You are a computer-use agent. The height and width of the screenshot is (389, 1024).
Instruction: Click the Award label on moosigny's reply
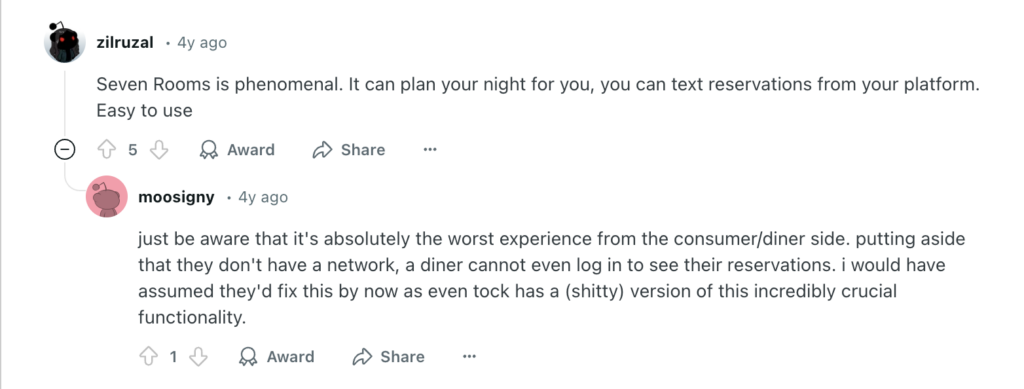pyautogui.click(x=291, y=356)
